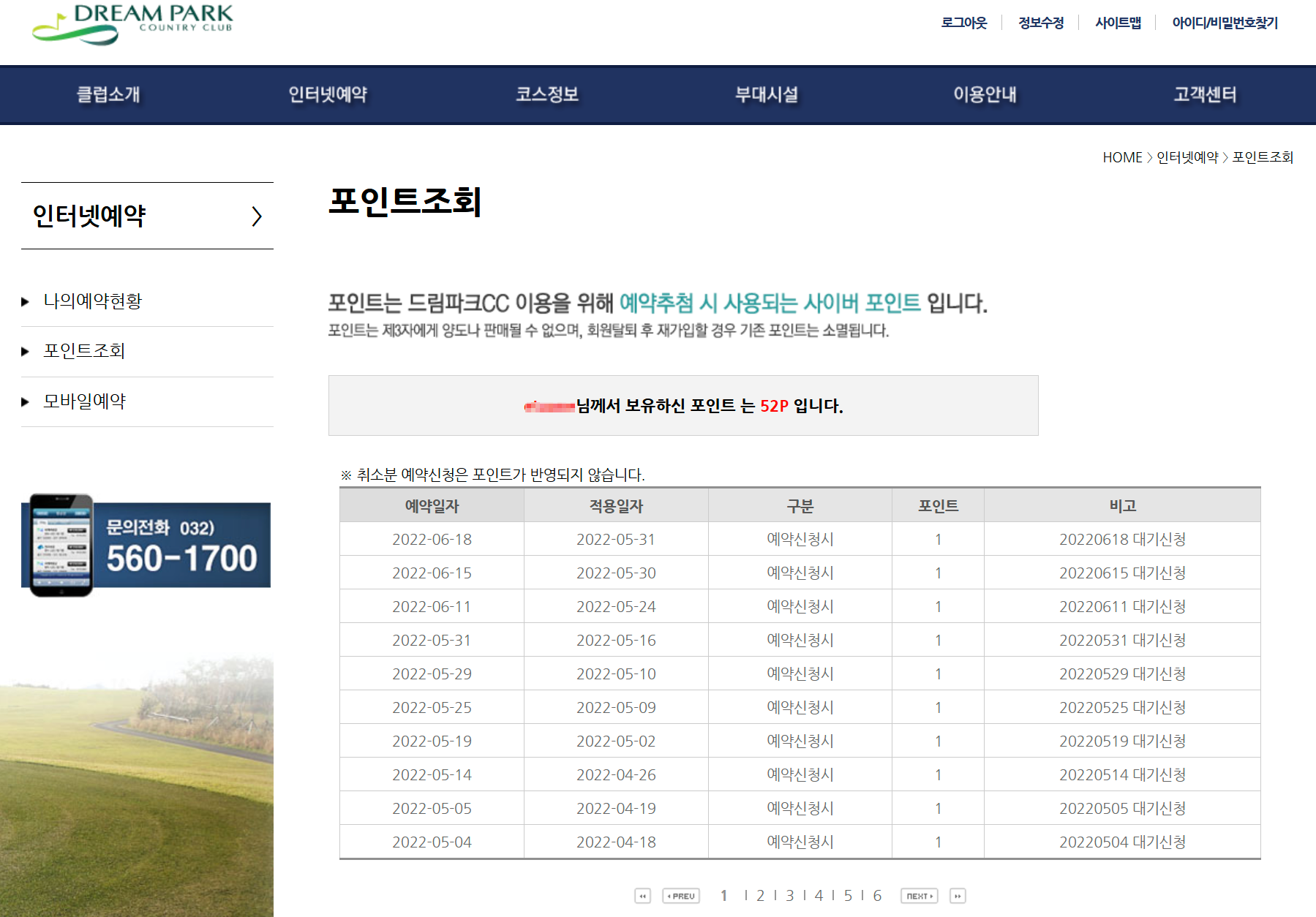Click the 비고 column header
This screenshot has height=917, width=1316.
[1123, 505]
